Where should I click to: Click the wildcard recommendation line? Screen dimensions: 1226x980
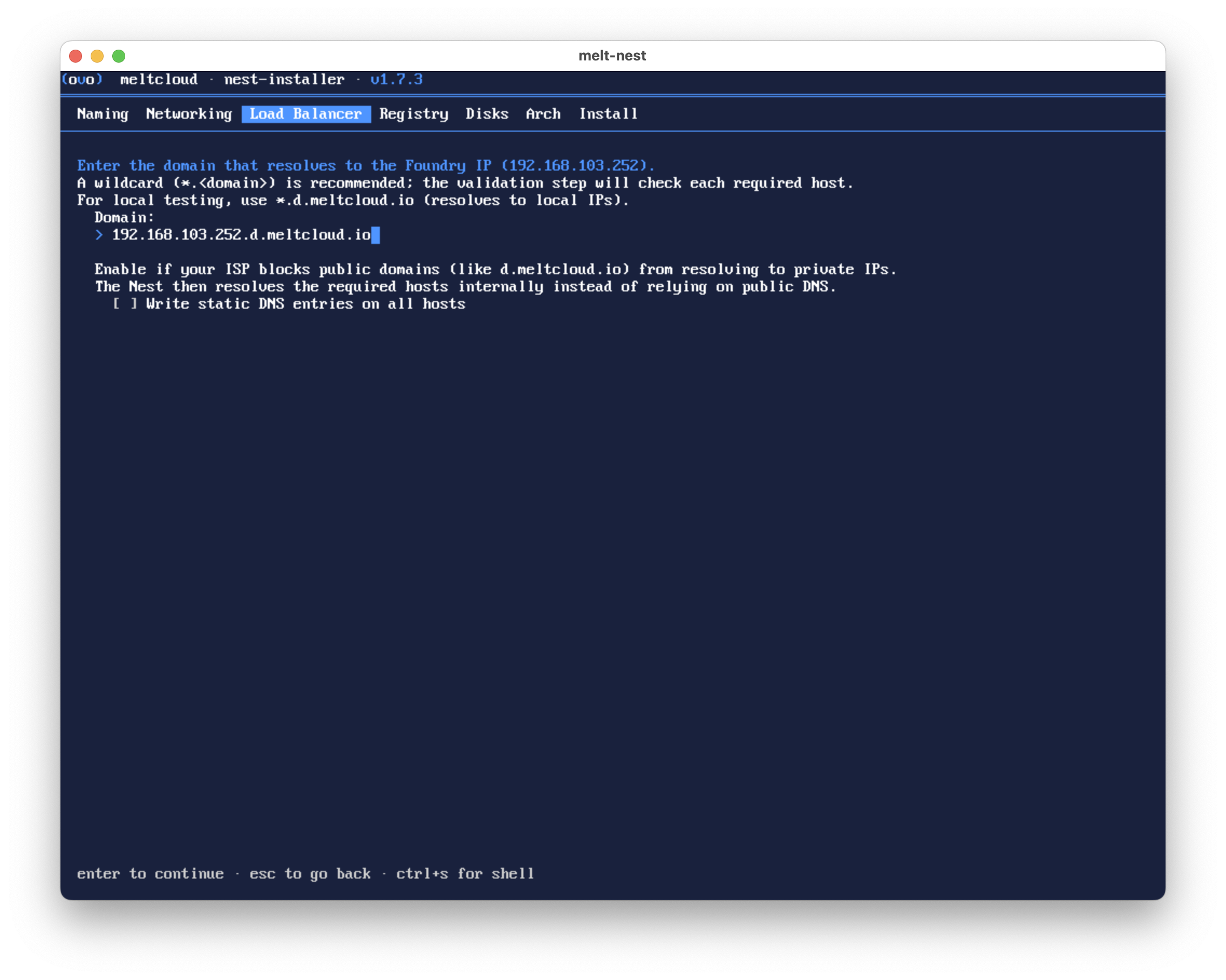[465, 183]
